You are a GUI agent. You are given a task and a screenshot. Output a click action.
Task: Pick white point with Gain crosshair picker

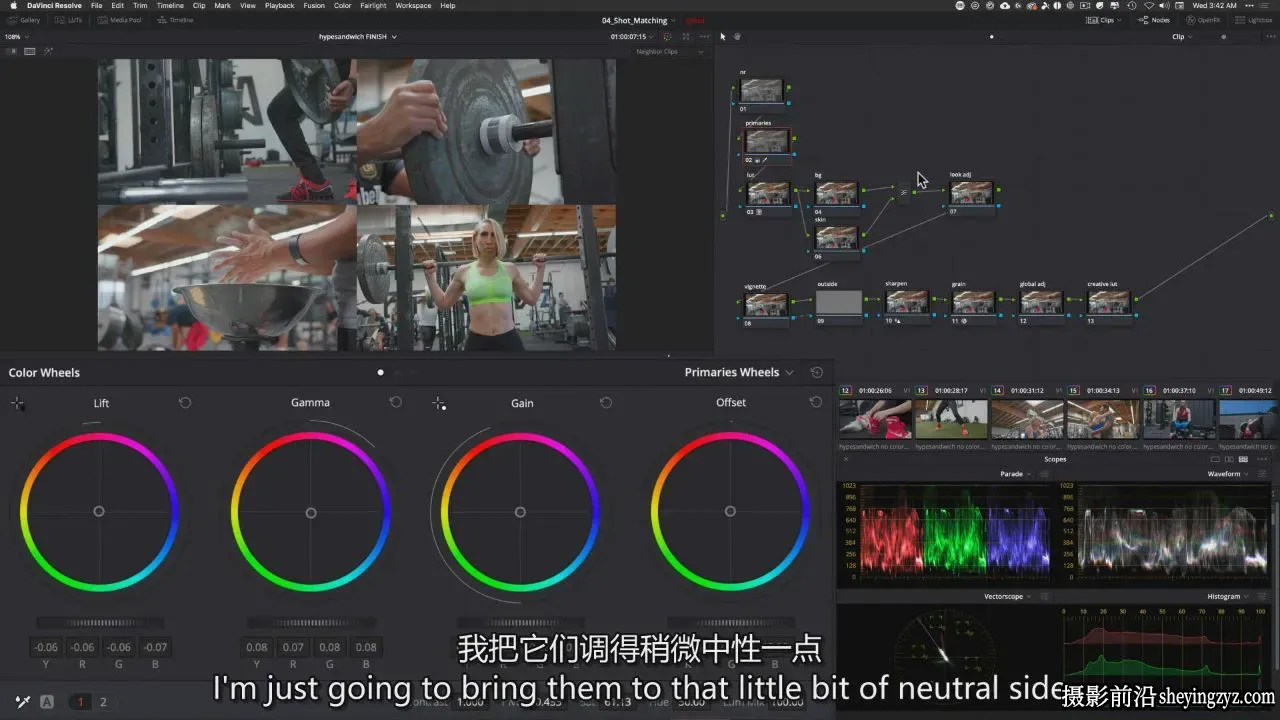click(x=438, y=403)
